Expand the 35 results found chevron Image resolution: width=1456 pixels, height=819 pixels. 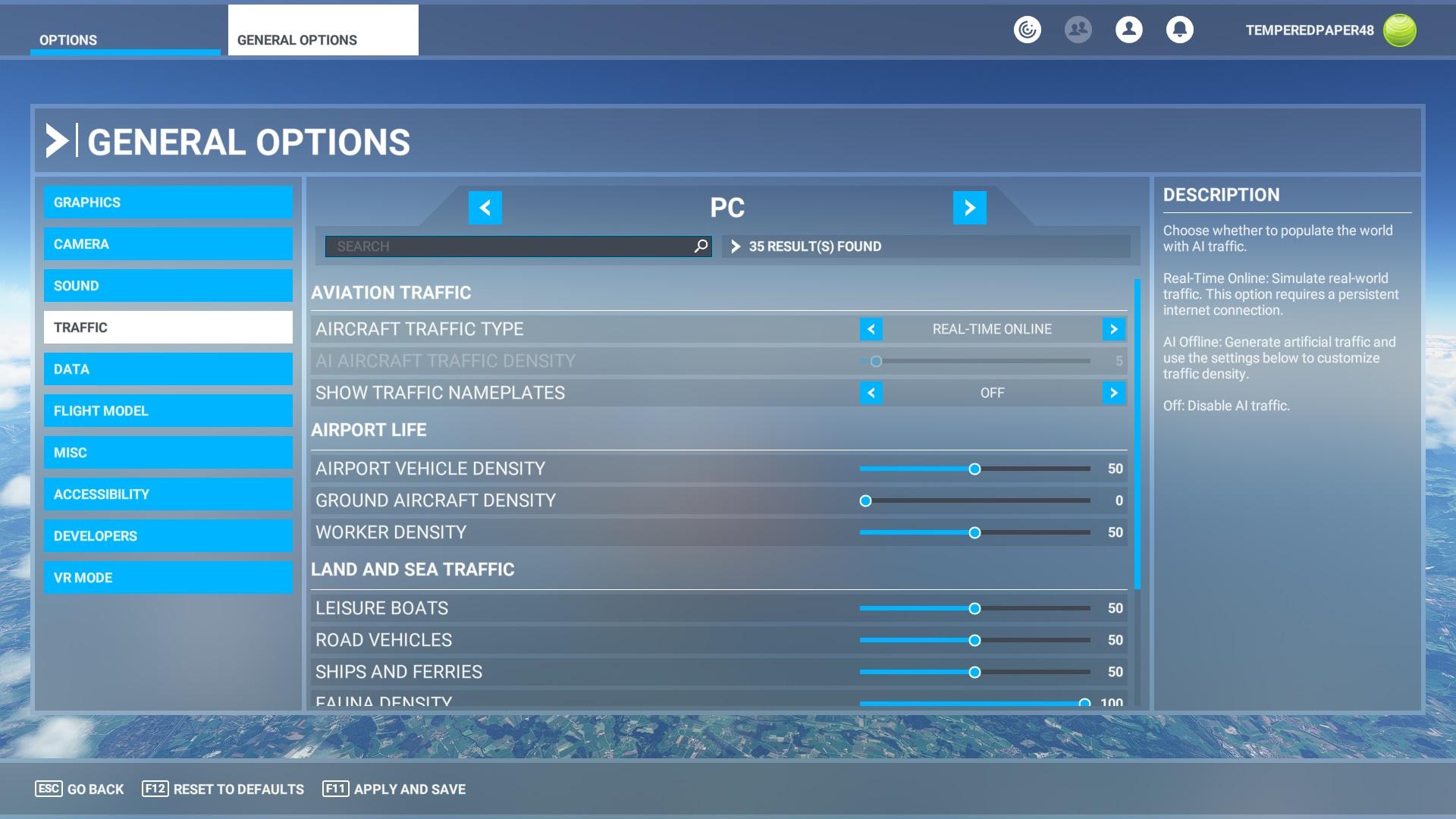(735, 246)
